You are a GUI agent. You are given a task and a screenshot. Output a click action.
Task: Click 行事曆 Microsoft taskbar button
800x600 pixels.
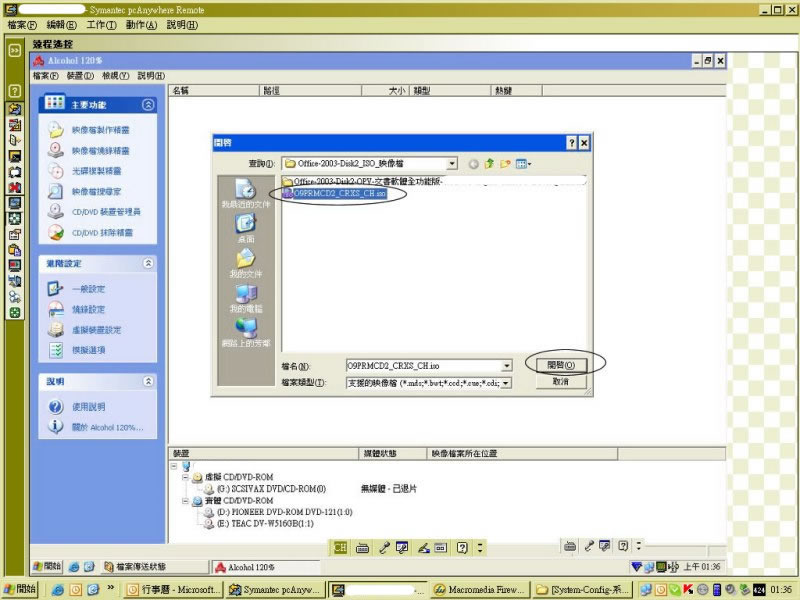(x=173, y=590)
